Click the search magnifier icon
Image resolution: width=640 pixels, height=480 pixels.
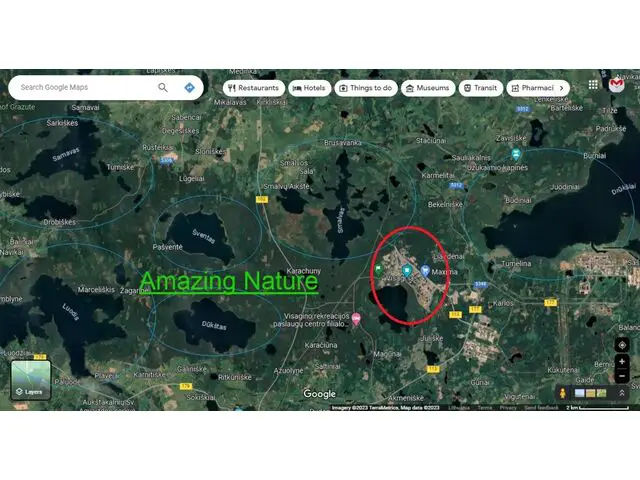[163, 88]
